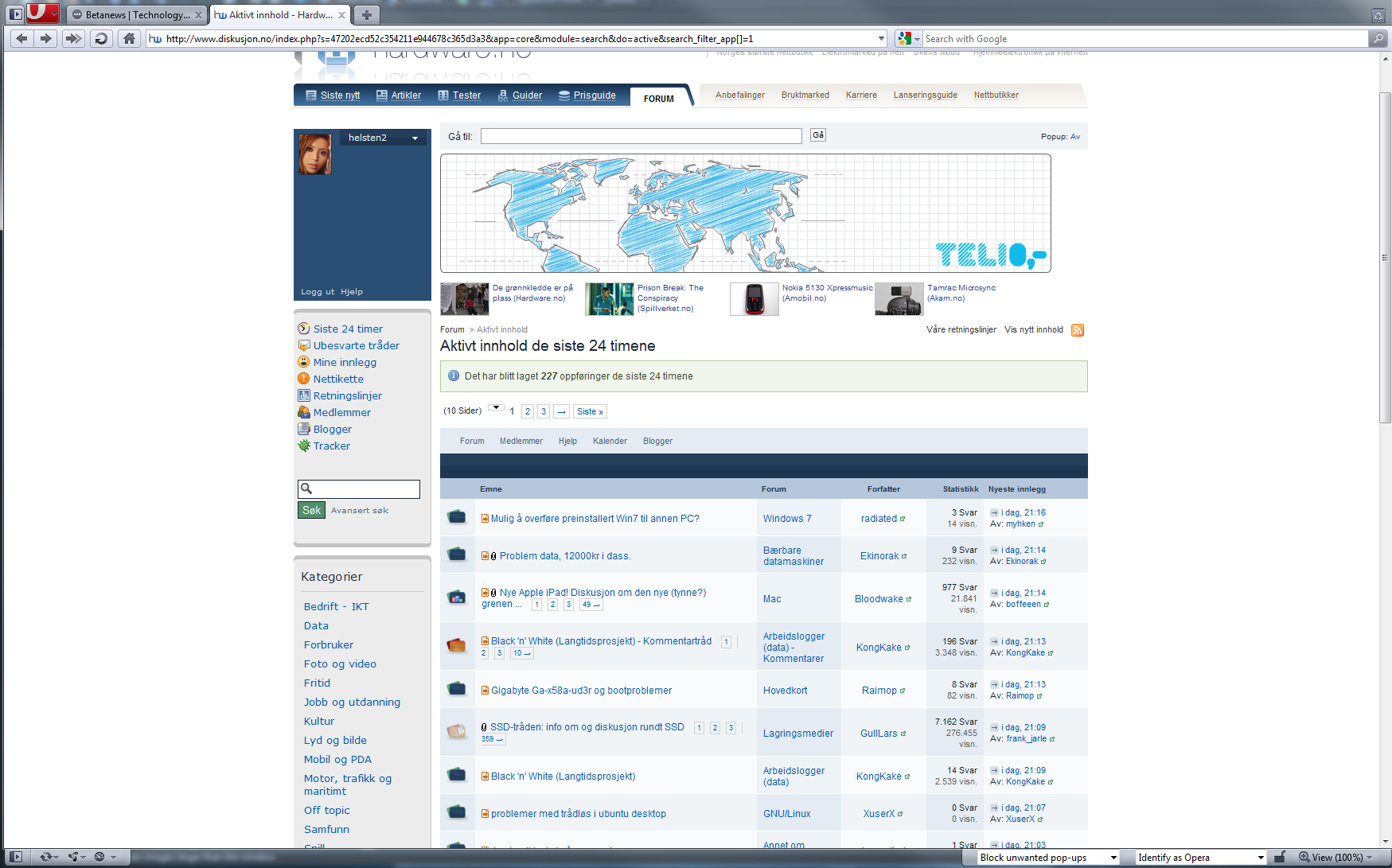
Task: Go back with the Back arrow
Action: pos(22,38)
